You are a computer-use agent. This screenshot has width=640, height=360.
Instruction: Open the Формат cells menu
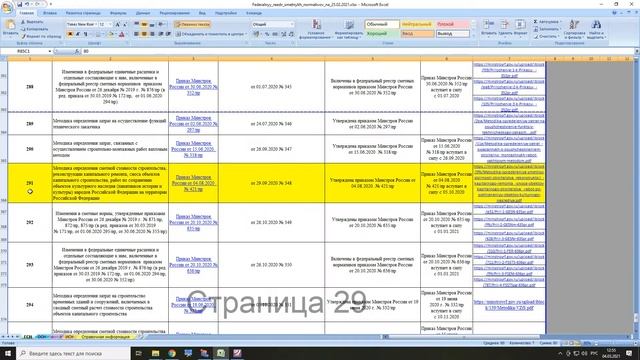[520, 28]
